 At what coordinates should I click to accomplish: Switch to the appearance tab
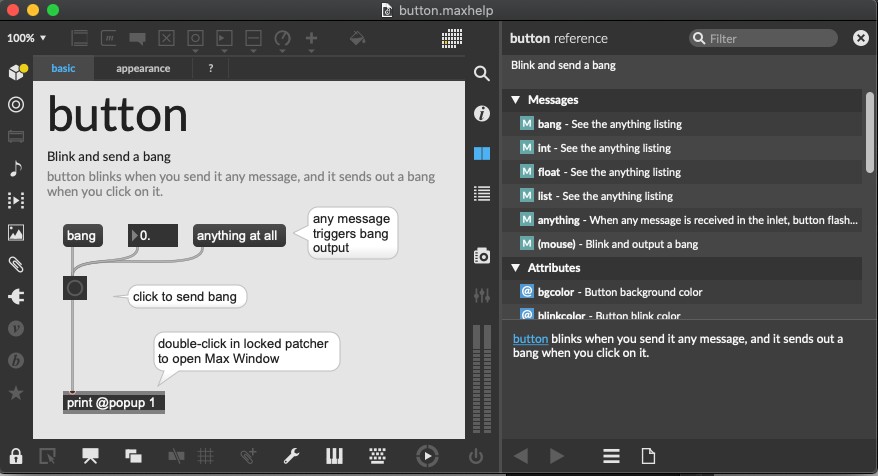pyautogui.click(x=143, y=68)
